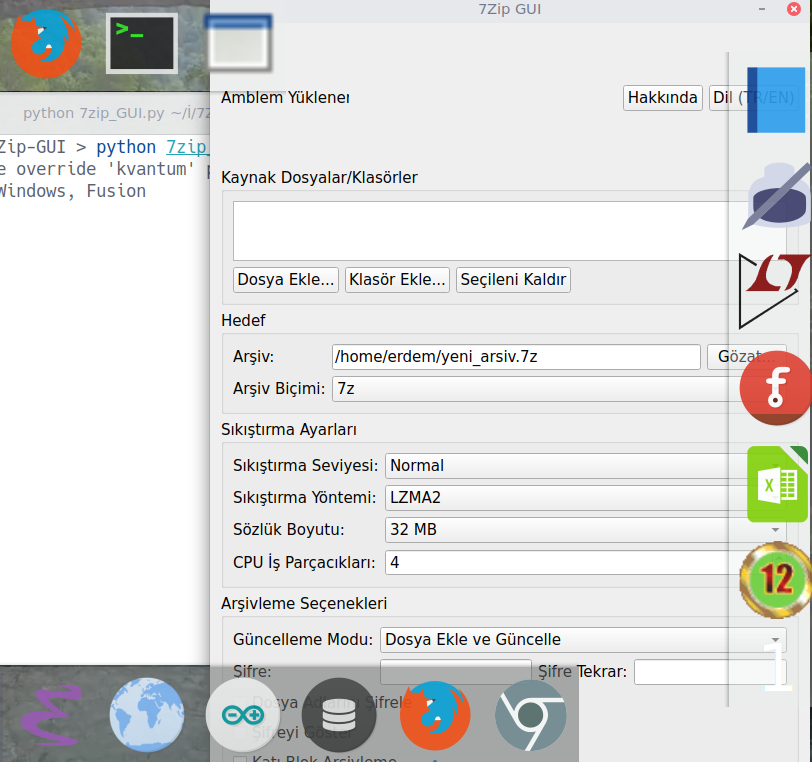Click the Şifre password field
Screen dimensions: 812x762
(x=456, y=672)
